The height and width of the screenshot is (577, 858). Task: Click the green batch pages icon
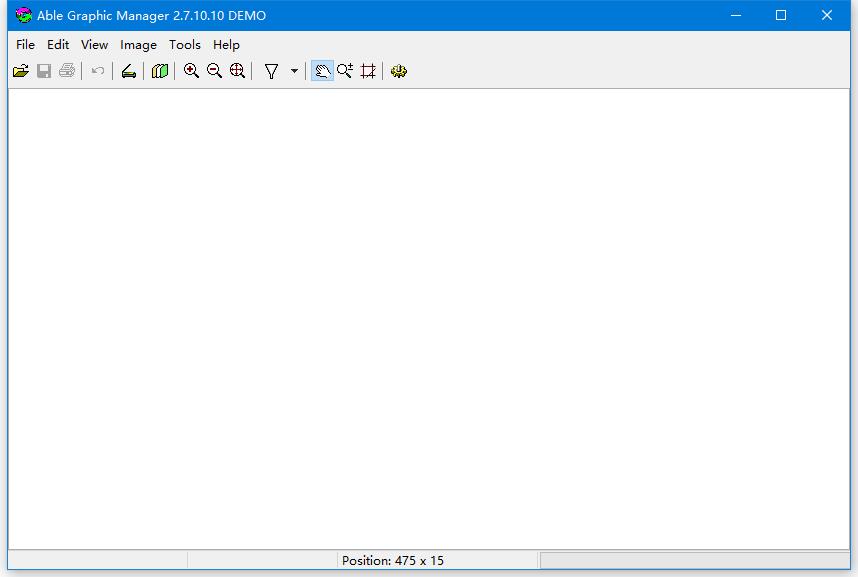coord(160,71)
